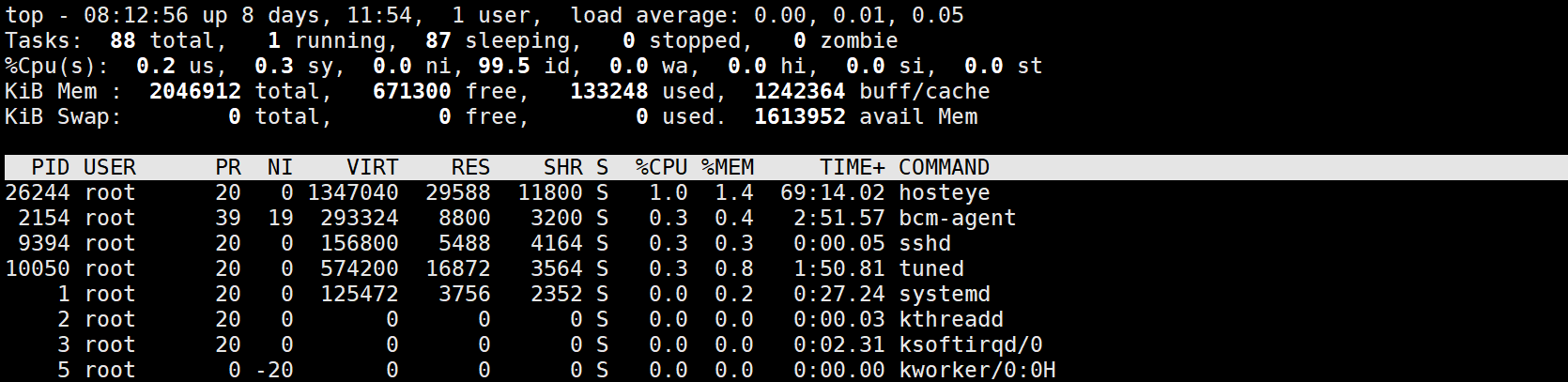
Task: Select PID 9394 in the process list
Action: pyautogui.click(x=44, y=244)
